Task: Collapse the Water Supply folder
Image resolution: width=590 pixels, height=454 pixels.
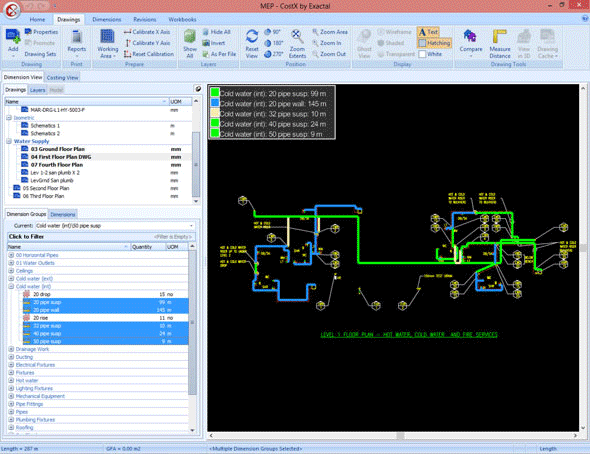Action: click(9, 141)
